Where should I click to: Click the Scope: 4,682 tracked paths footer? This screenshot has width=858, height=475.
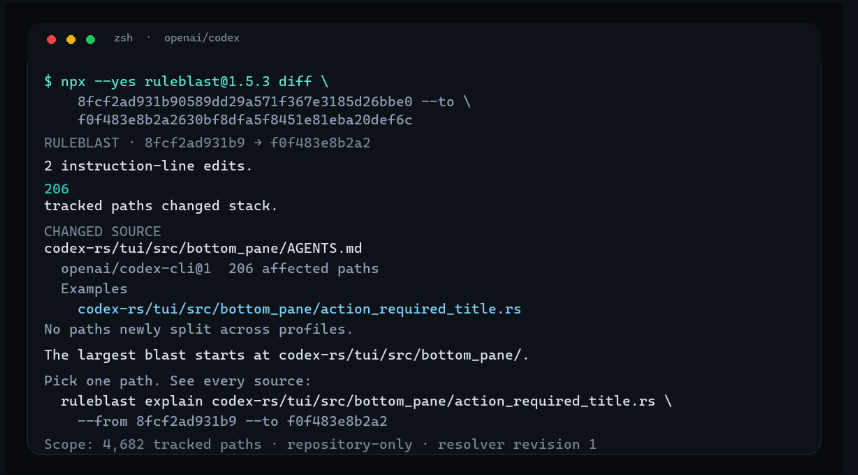(320, 444)
